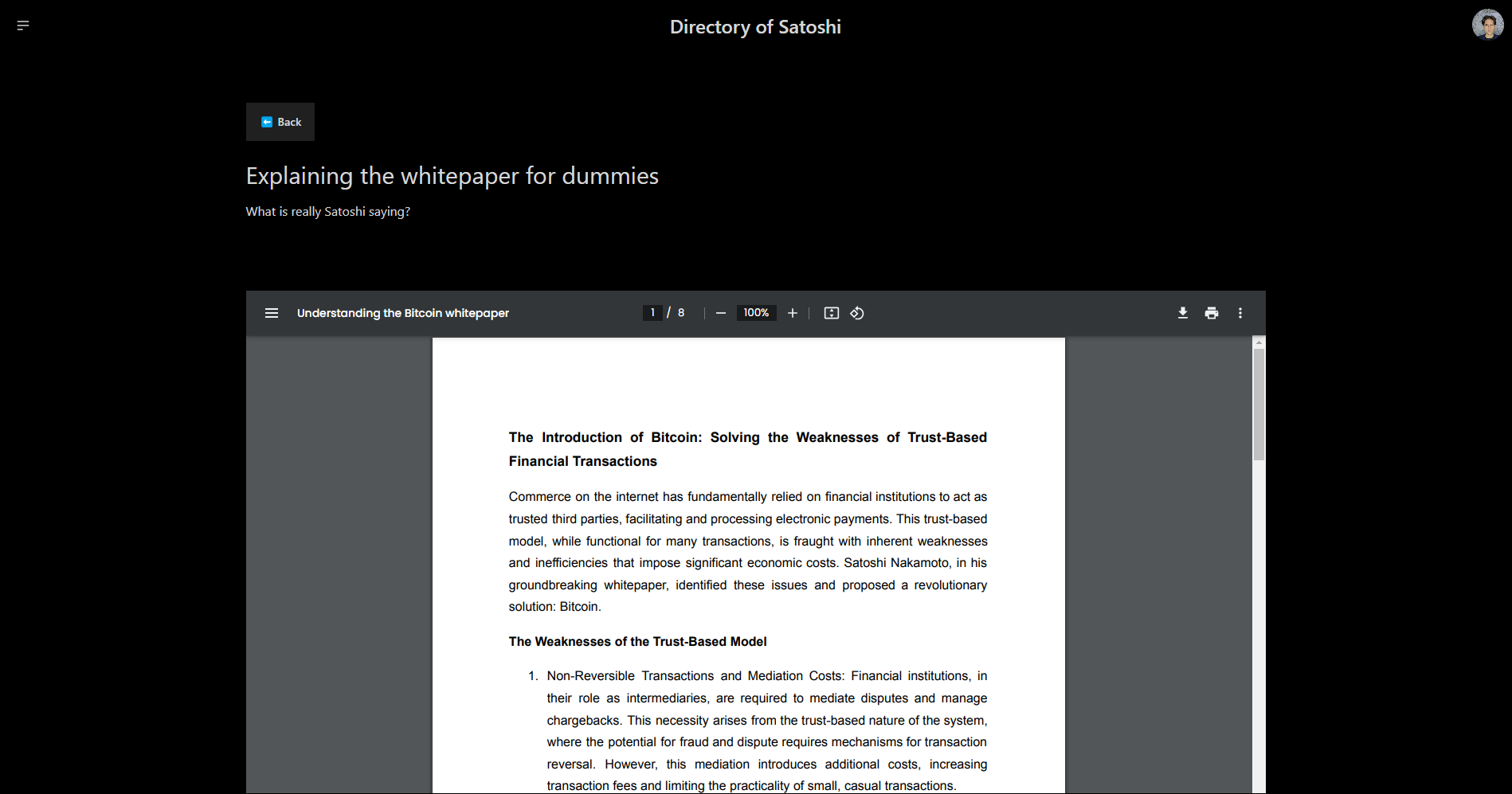
Task: Click the 'The Introduction of Bitcoin' PDF heading
Action: coord(748,449)
